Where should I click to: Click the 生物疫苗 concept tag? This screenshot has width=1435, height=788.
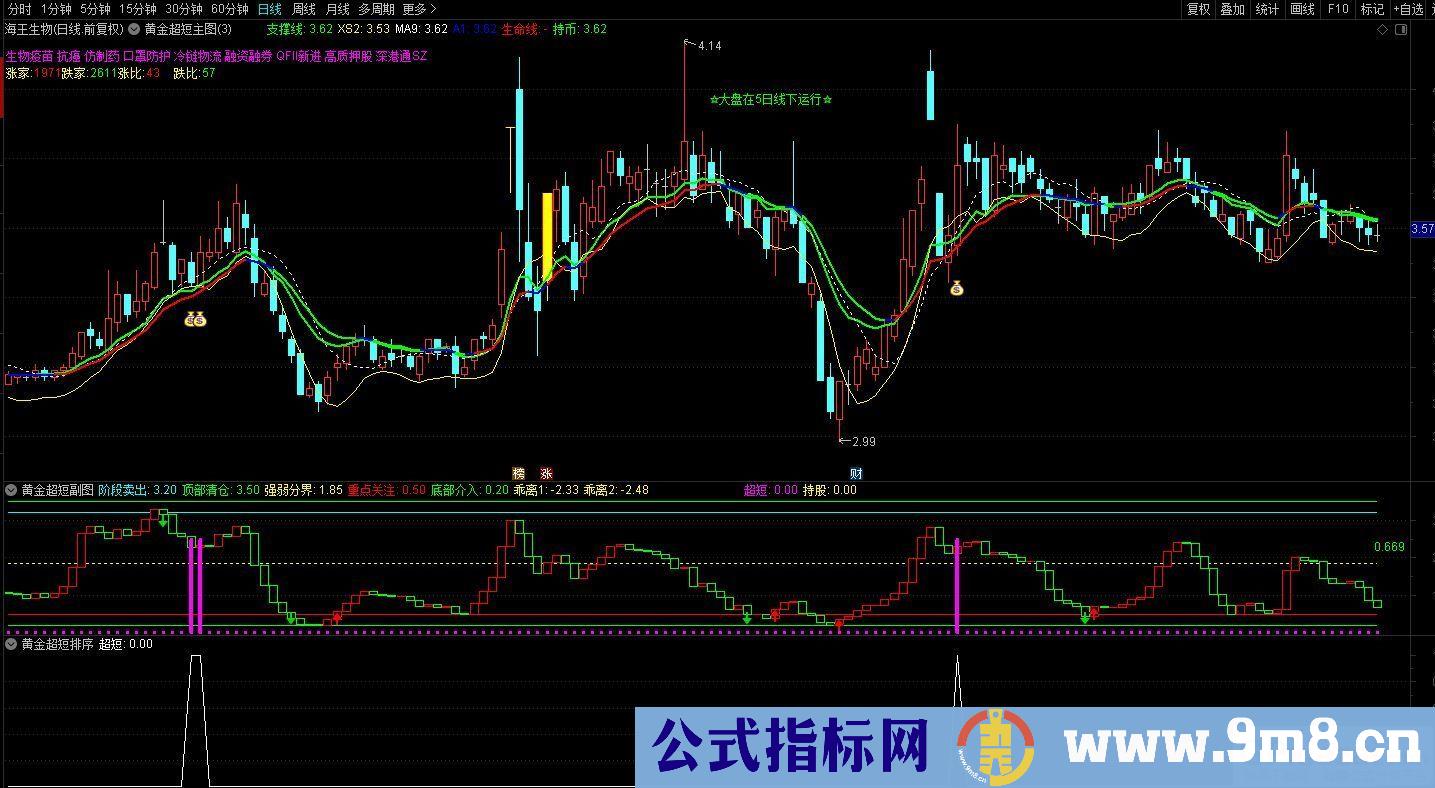(29, 56)
